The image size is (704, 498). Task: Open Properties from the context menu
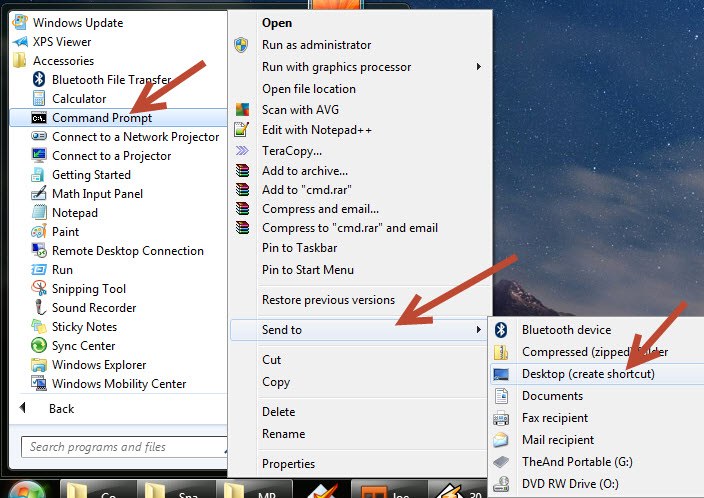coord(289,464)
